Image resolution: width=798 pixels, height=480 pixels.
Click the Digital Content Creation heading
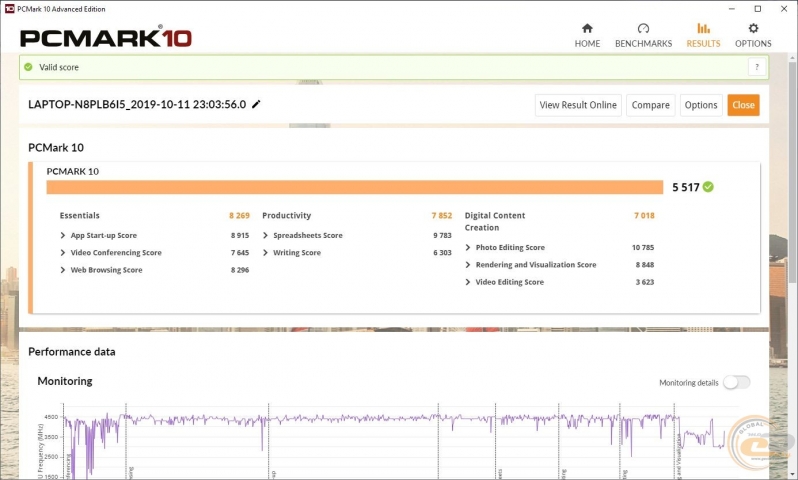click(x=495, y=221)
